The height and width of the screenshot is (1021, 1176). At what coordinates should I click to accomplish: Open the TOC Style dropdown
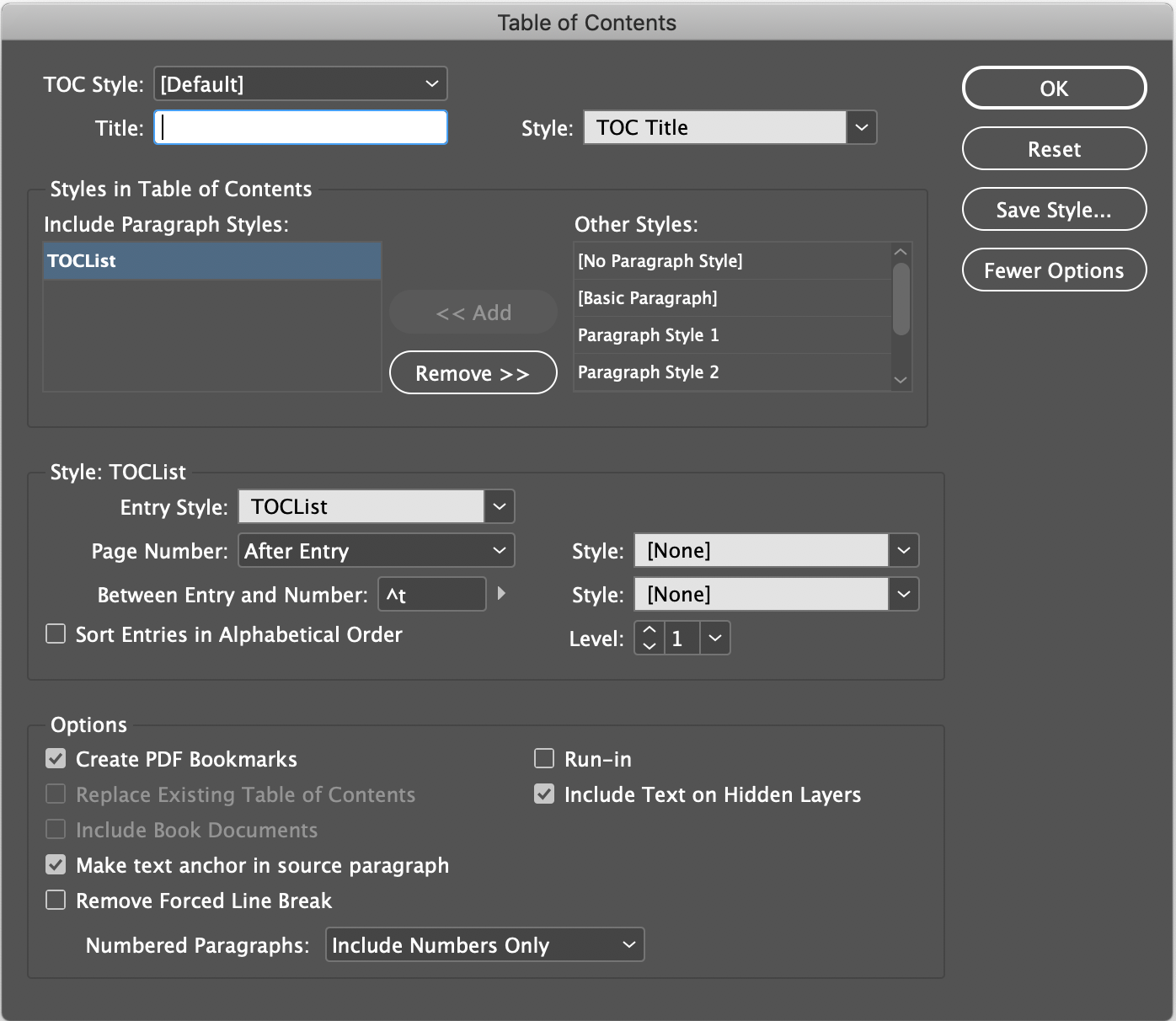coord(301,84)
